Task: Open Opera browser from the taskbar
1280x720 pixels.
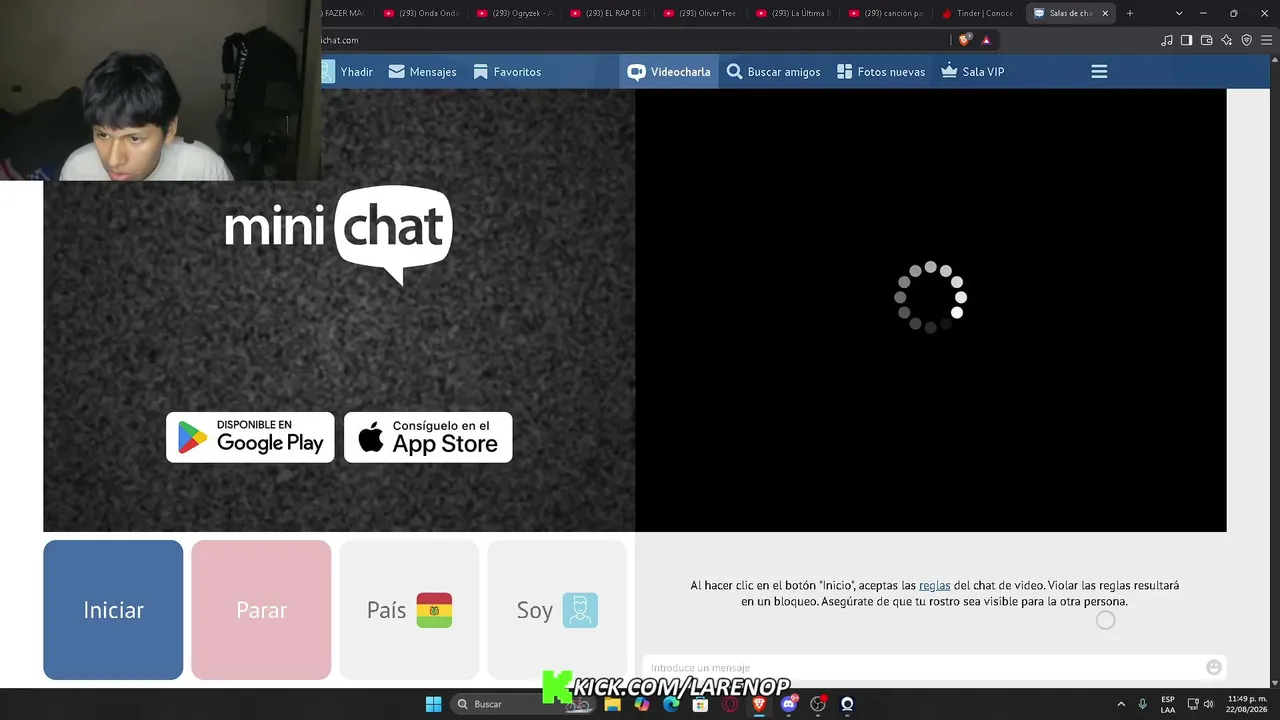Action: (730, 704)
